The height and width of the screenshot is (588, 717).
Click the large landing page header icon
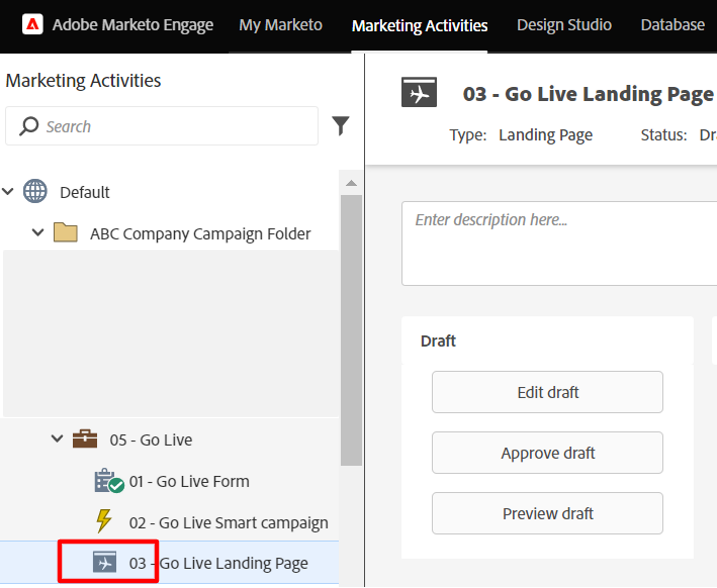click(x=419, y=92)
